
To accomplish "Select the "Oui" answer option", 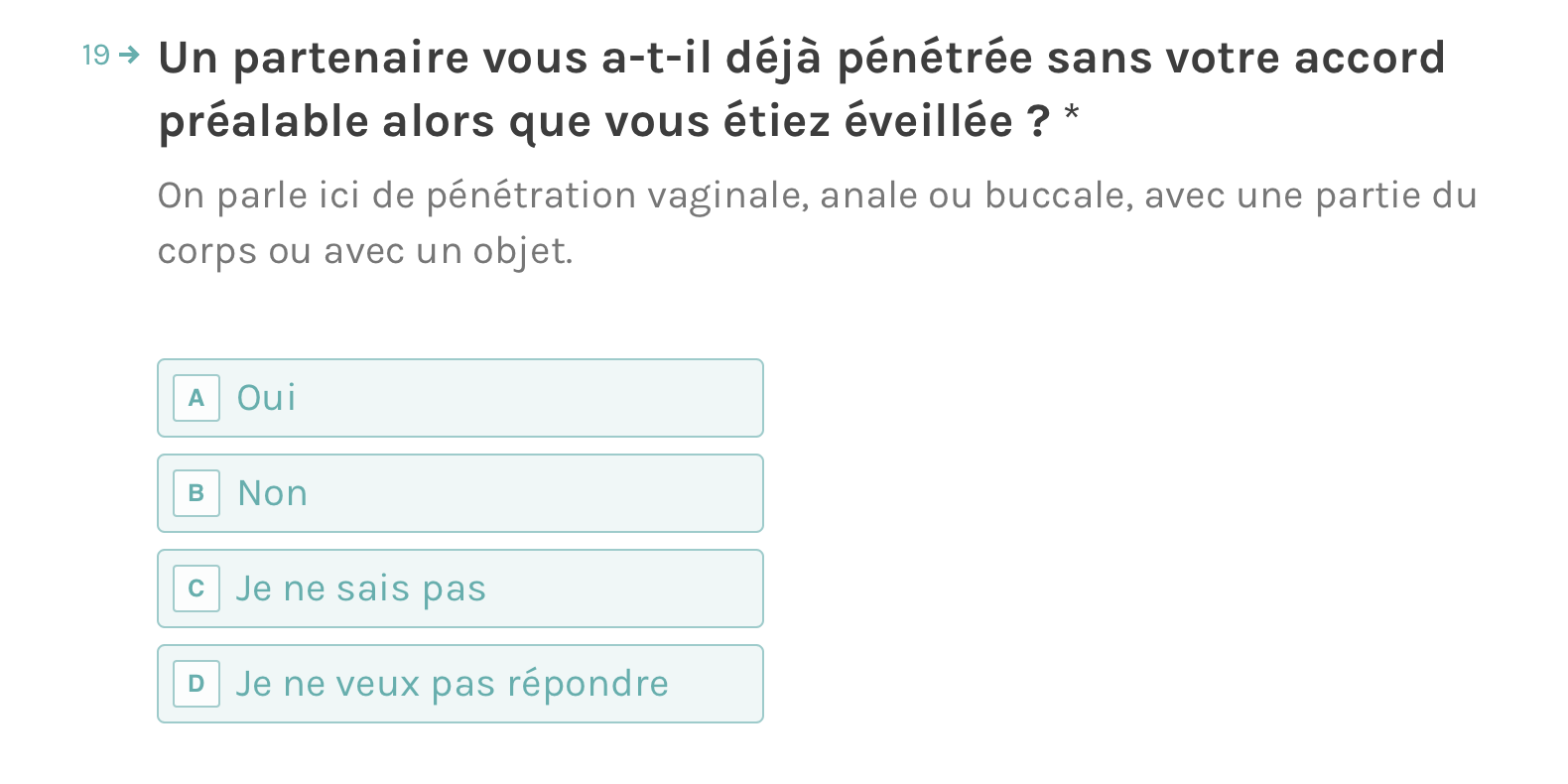I will 459,398.
